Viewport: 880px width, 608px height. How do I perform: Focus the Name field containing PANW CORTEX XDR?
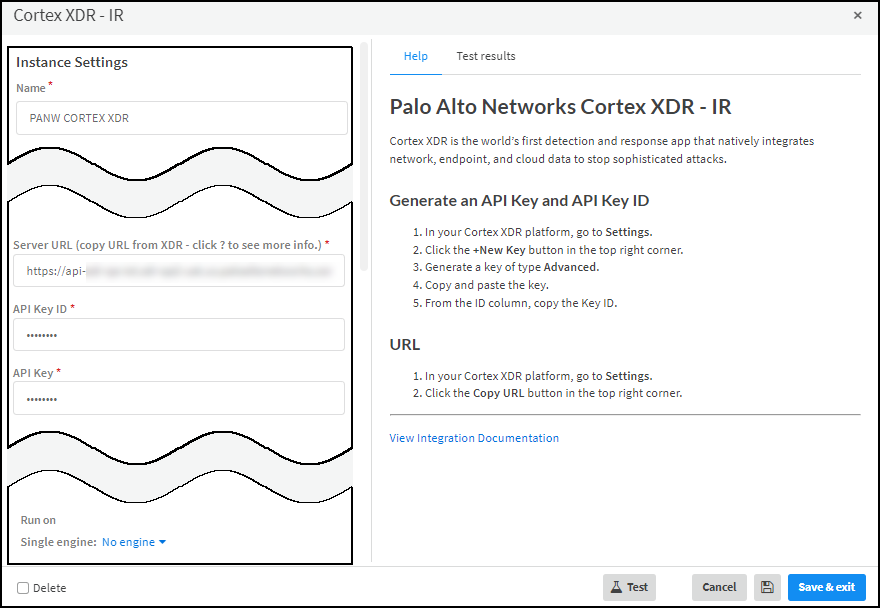(181, 118)
